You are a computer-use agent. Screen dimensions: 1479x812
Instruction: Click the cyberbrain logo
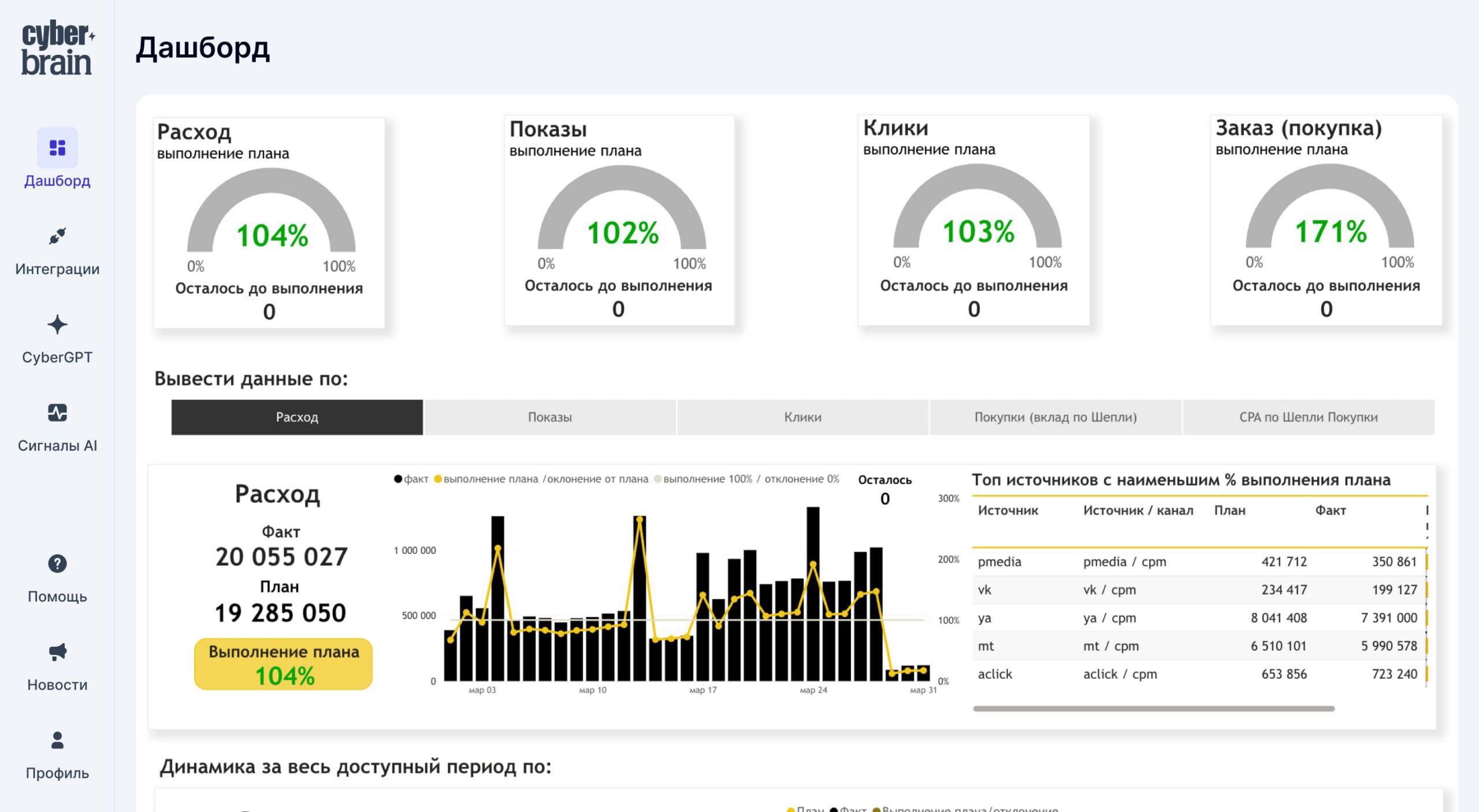click(x=57, y=49)
